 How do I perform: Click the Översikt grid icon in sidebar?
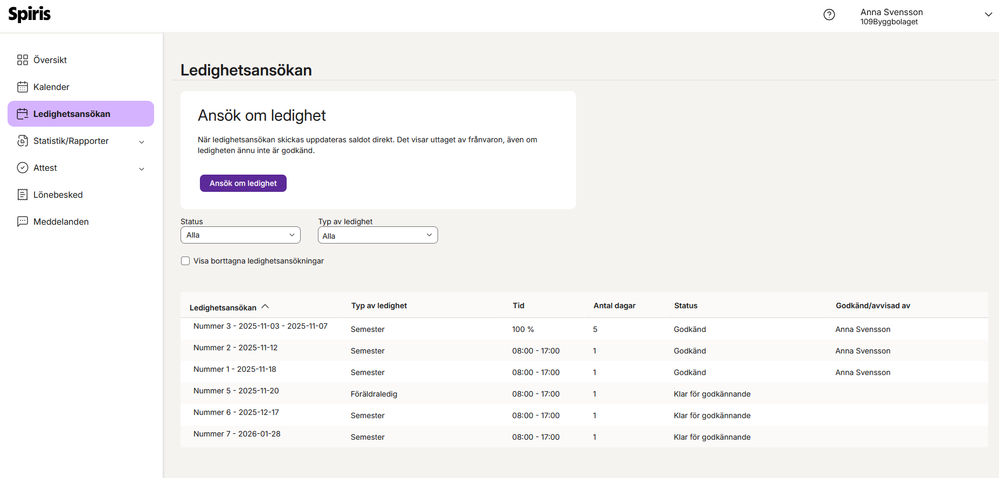tap(22, 60)
